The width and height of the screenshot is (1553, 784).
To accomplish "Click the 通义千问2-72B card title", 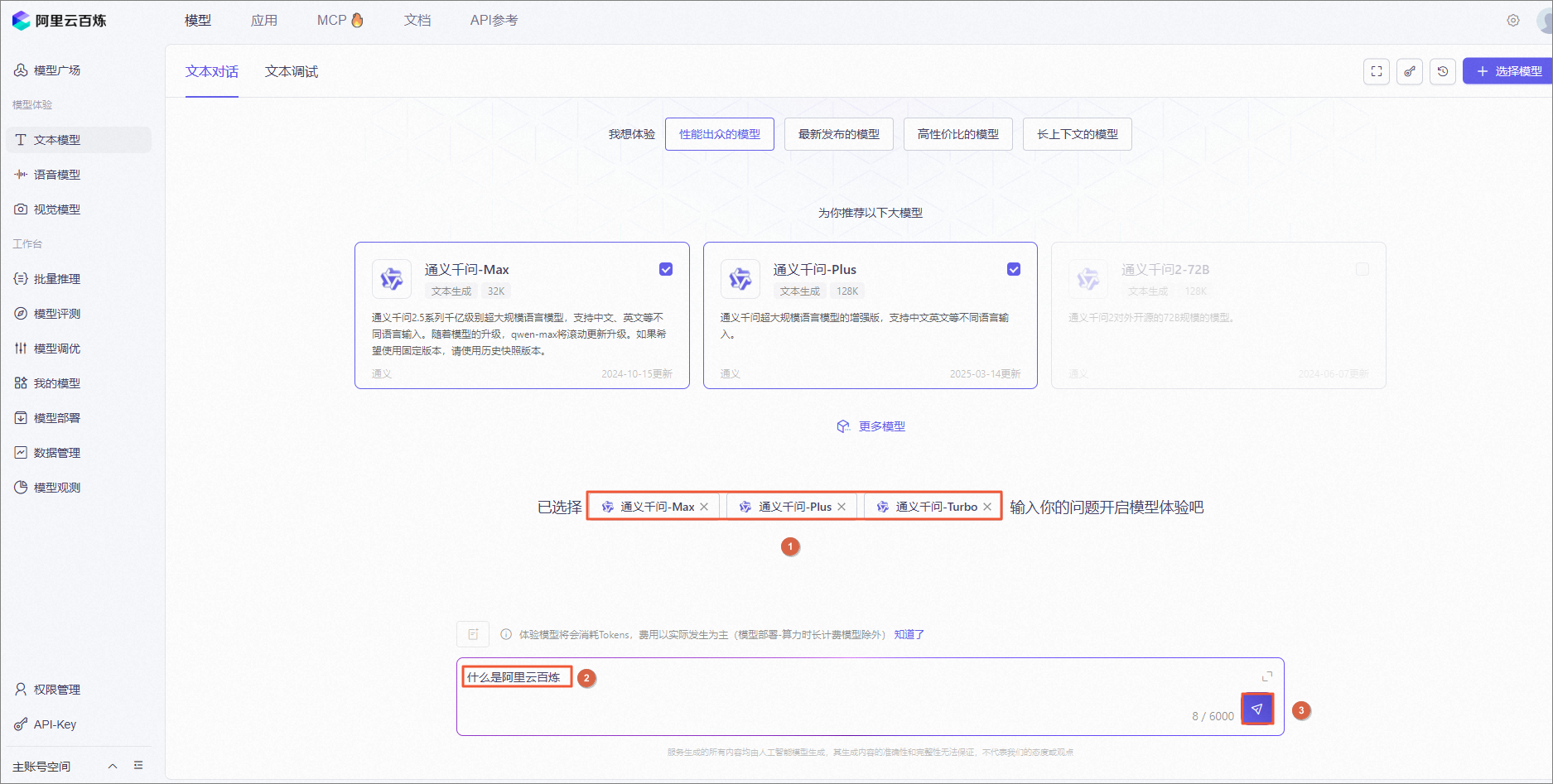I will 1165,270.
